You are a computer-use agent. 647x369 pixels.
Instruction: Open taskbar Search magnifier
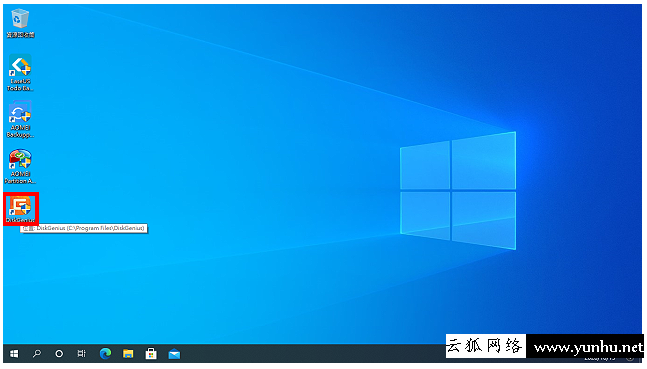[37, 354]
